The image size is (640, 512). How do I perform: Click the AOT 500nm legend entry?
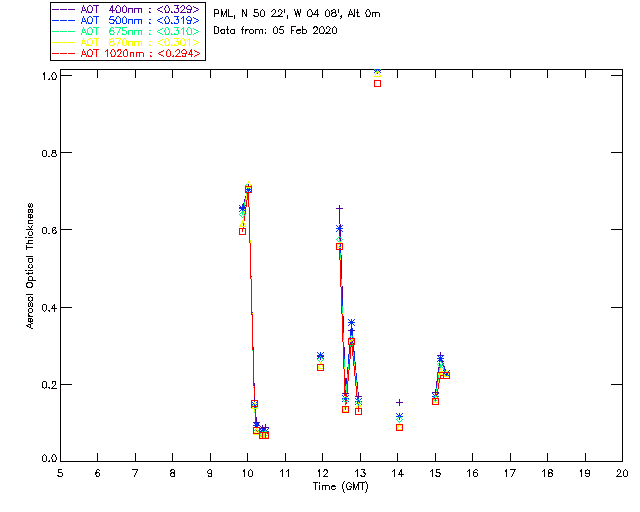point(126,20)
